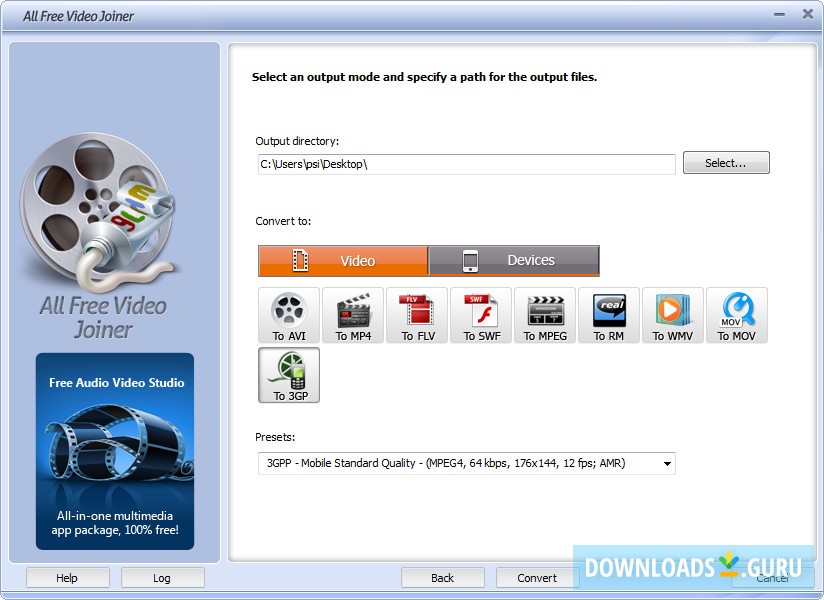824x600 pixels.
Task: Switch to the Video tab
Action: [343, 259]
